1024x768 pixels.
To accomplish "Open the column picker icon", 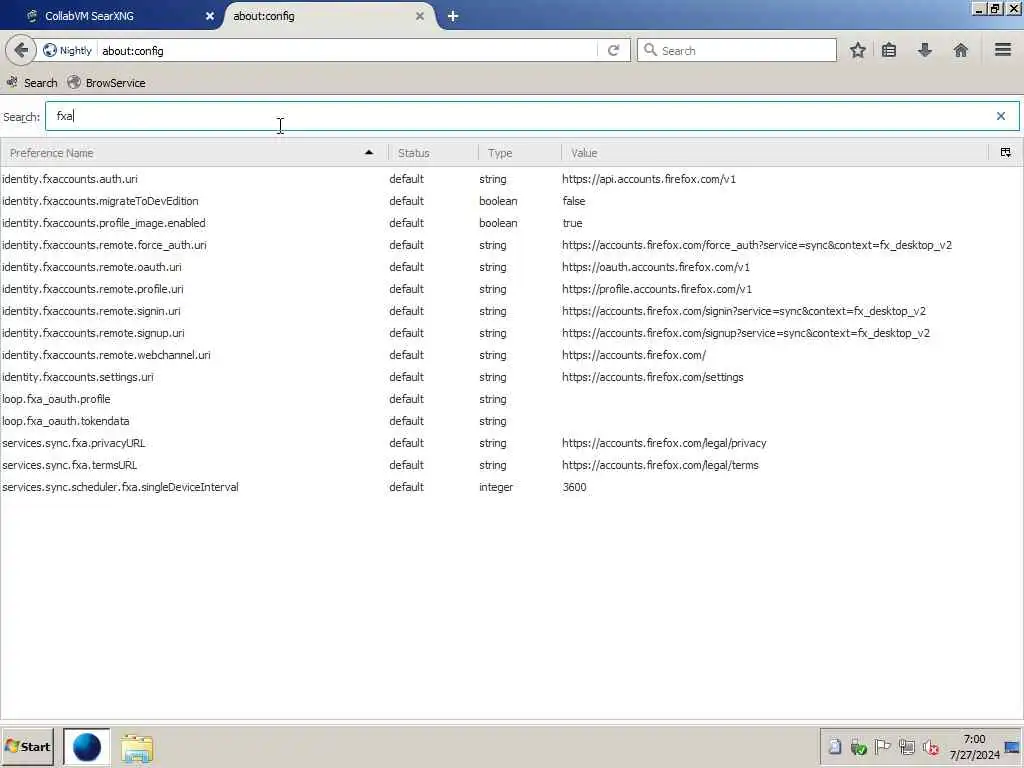I will 1006,153.
